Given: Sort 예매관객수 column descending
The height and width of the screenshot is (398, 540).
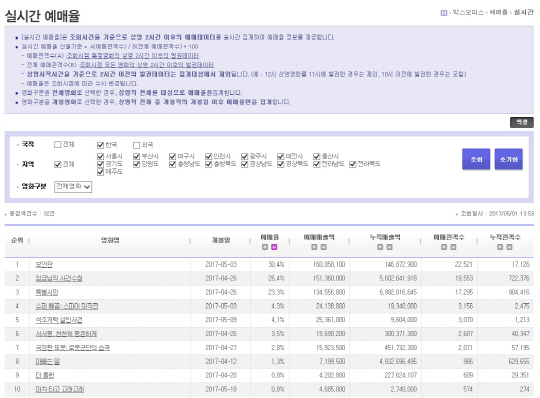Looking at the screenshot, I should point(453,247).
